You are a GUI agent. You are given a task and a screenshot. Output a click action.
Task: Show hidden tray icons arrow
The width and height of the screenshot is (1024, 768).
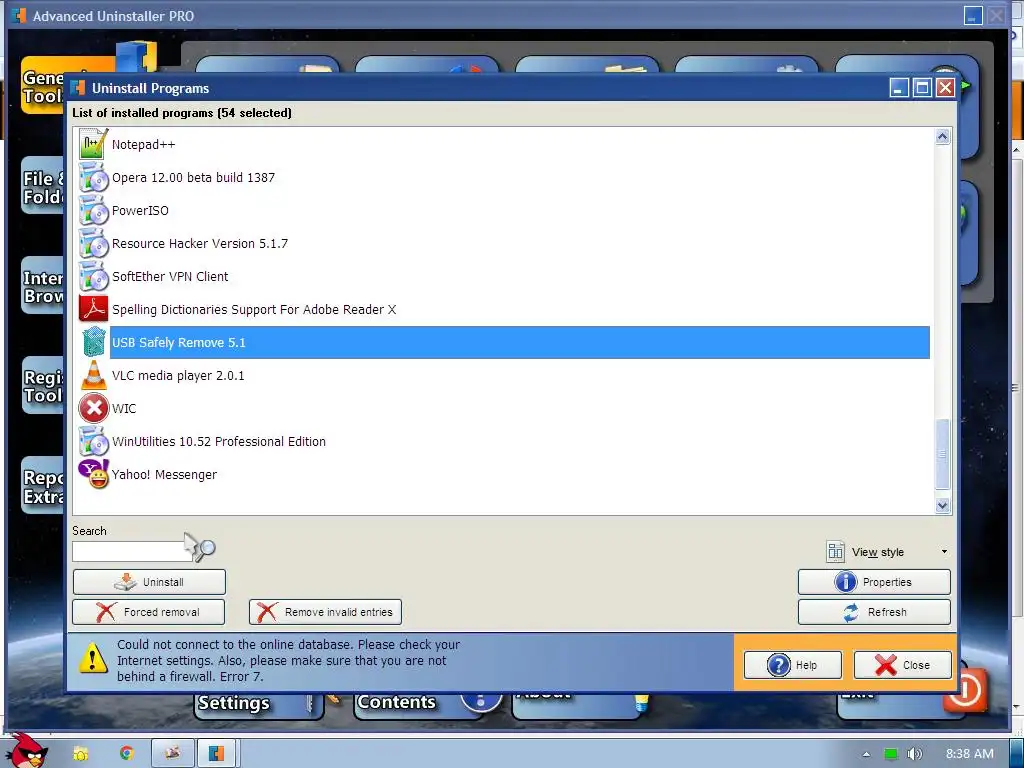pyautogui.click(x=866, y=754)
